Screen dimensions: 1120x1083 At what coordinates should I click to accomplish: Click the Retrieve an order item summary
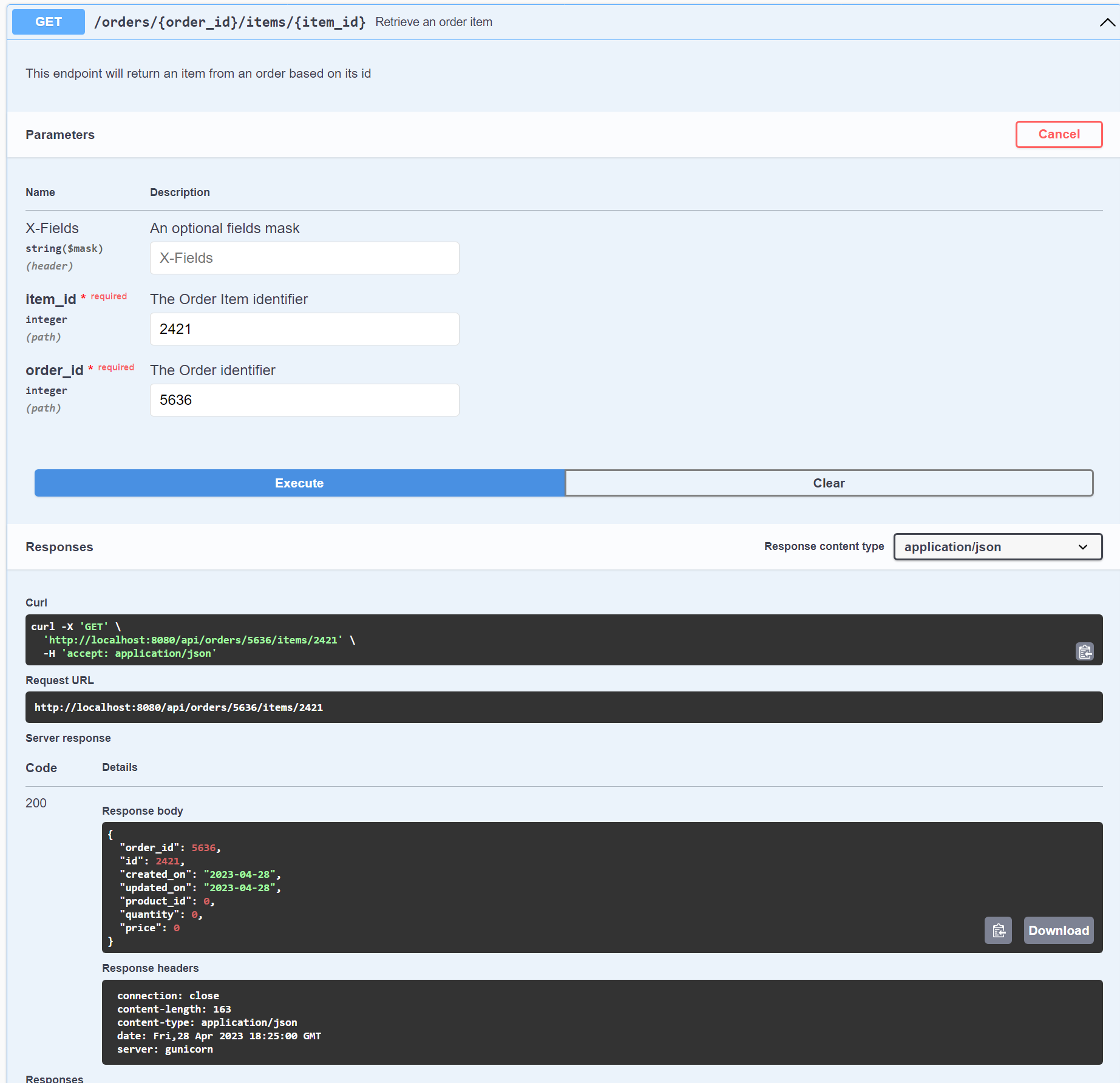(433, 22)
